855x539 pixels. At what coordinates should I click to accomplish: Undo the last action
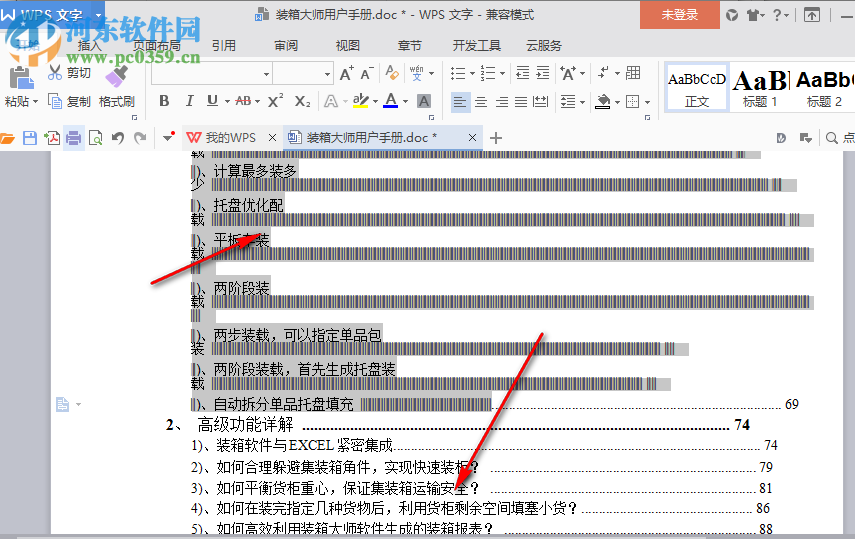118,138
